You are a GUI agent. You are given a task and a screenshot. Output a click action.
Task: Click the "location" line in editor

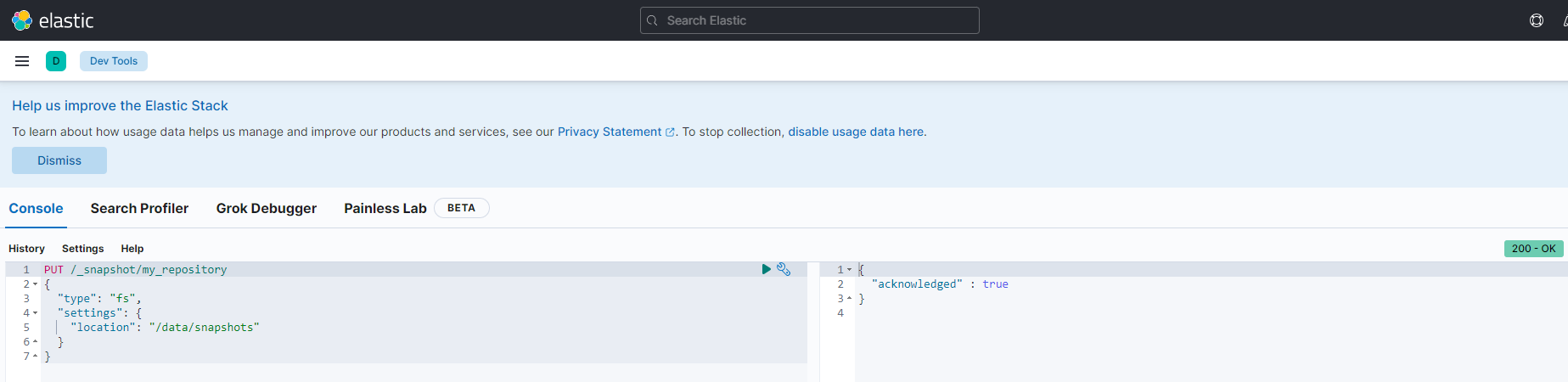pyautogui.click(x=165, y=328)
